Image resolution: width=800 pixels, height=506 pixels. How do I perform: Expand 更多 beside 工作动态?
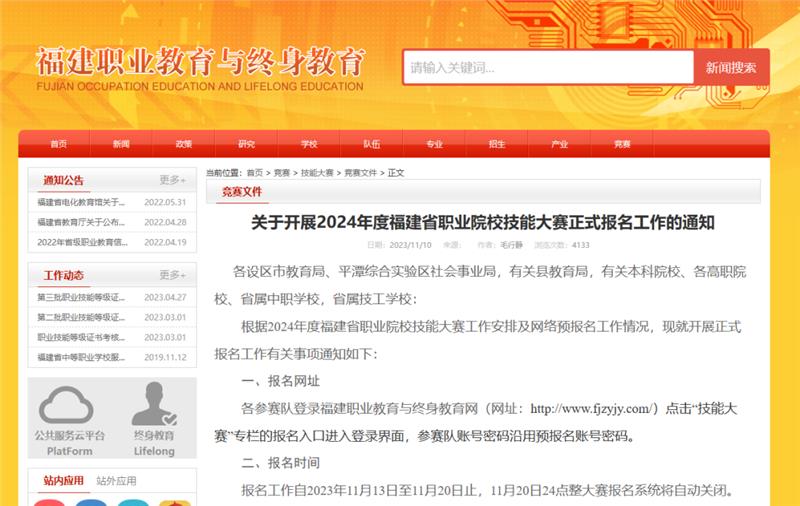pyautogui.click(x=172, y=275)
